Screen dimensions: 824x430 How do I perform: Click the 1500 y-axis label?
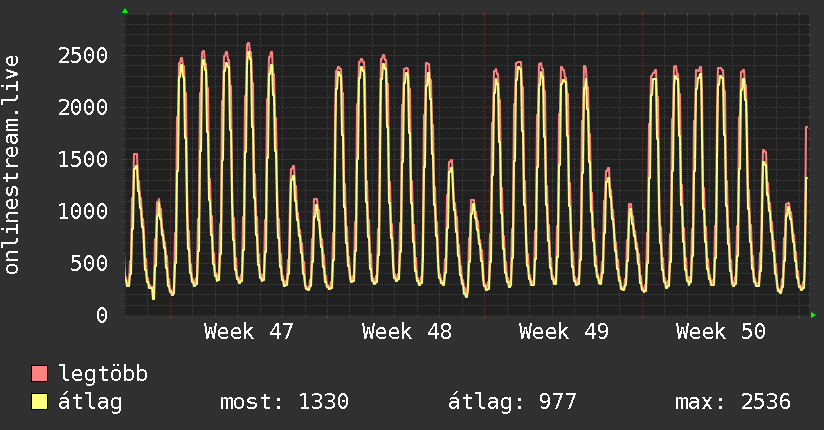[x=83, y=159]
